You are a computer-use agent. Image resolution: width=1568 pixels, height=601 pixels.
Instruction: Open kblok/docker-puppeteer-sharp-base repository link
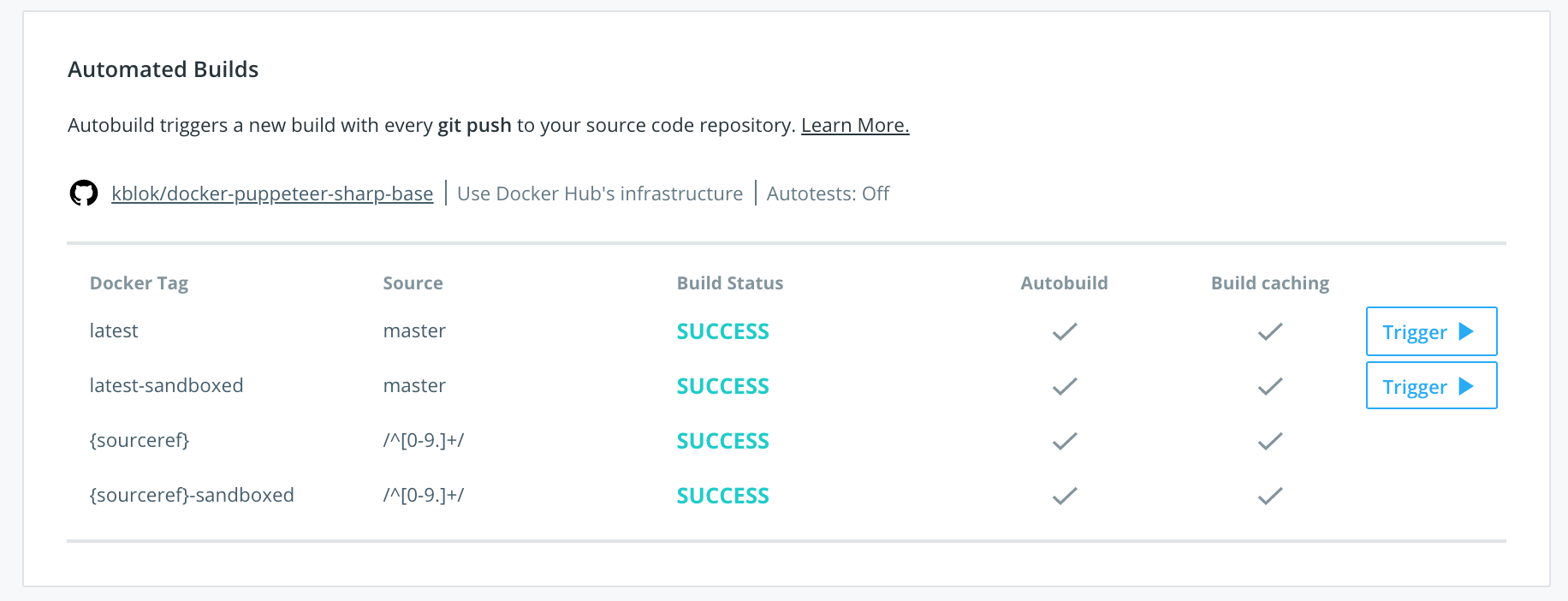[x=272, y=193]
